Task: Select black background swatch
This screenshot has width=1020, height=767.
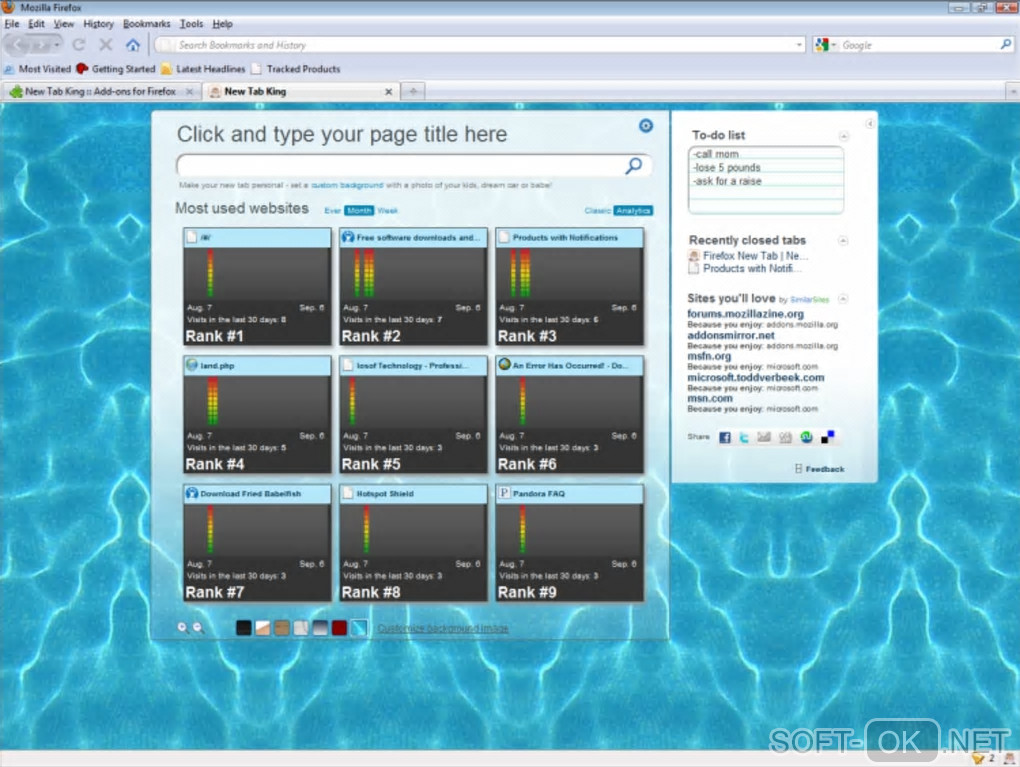Action: point(243,628)
